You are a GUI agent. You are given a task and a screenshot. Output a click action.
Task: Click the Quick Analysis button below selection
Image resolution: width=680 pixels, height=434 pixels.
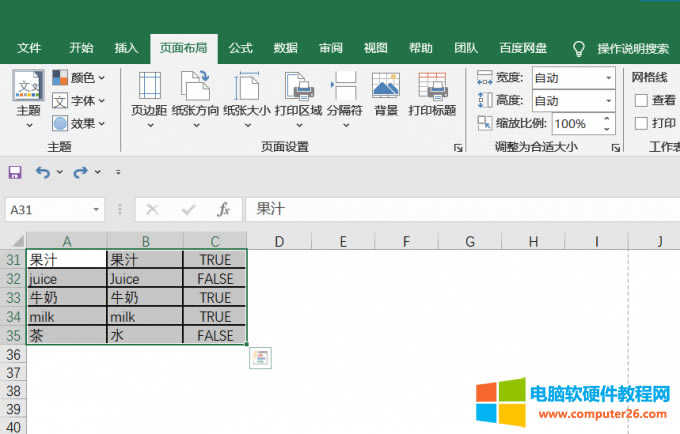coord(260,357)
